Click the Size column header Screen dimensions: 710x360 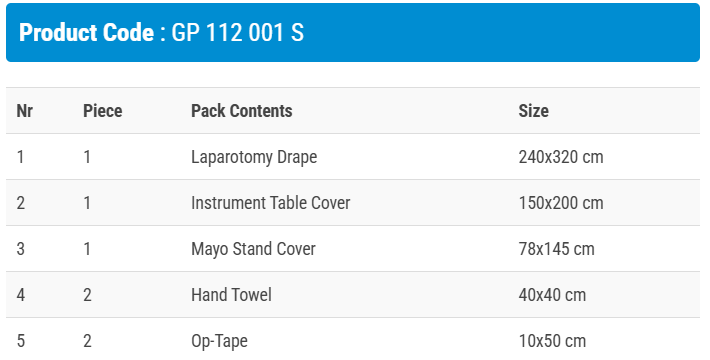pos(533,111)
